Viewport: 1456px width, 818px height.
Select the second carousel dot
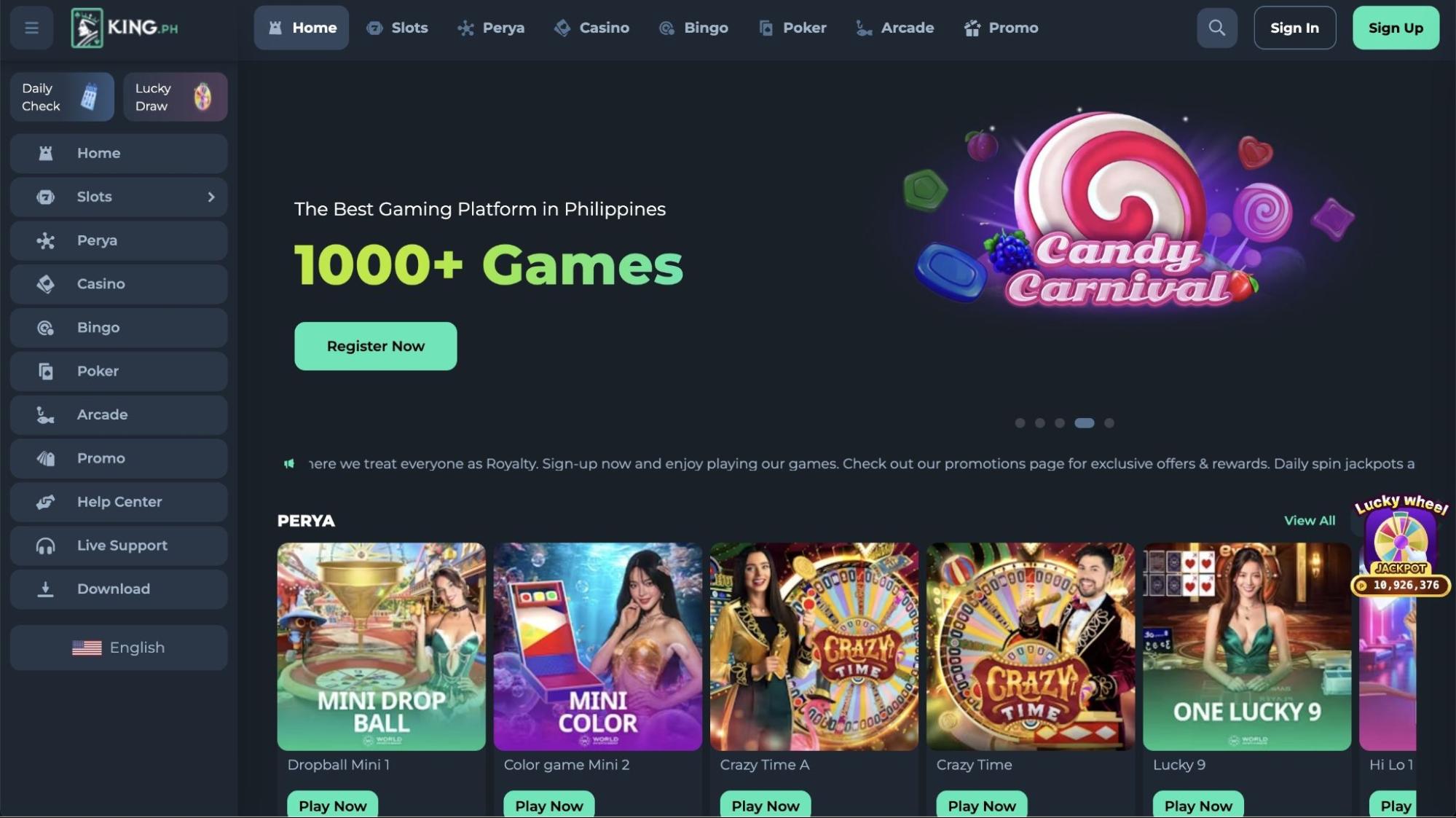(1040, 423)
